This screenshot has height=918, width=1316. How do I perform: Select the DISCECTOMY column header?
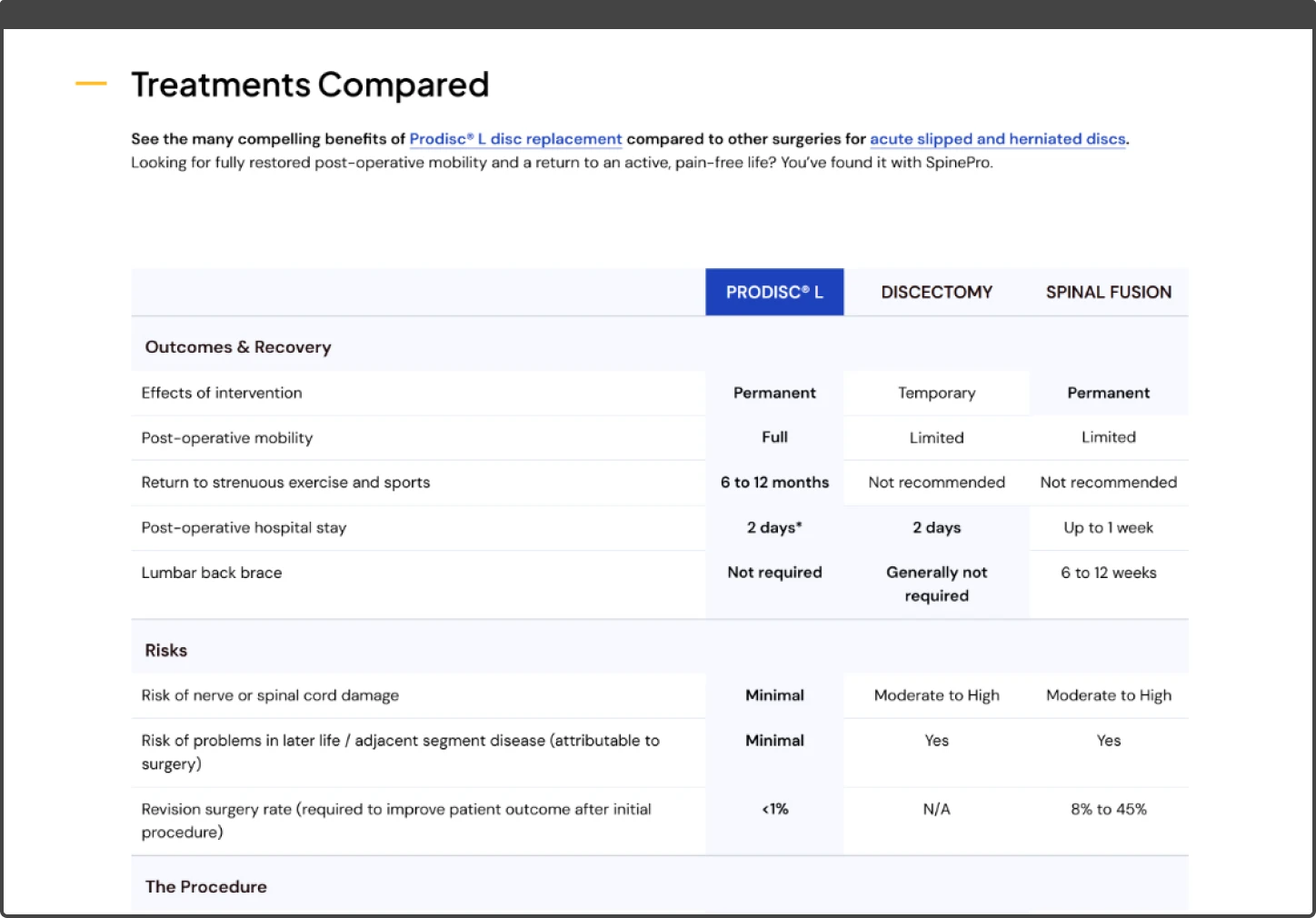936,292
